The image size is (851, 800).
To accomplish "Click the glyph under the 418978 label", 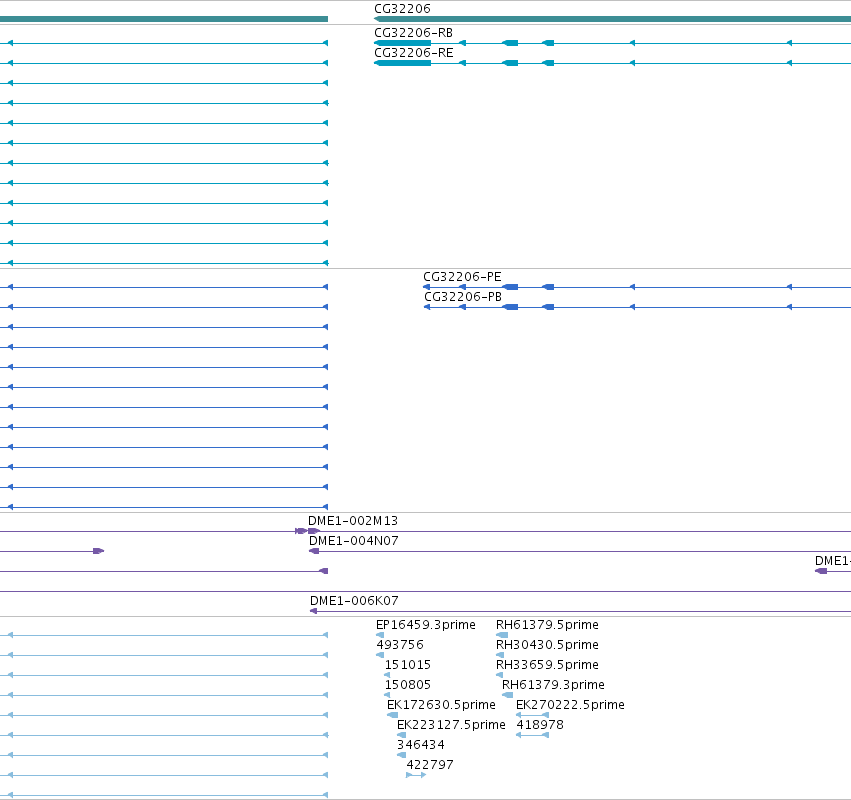I will [x=532, y=735].
